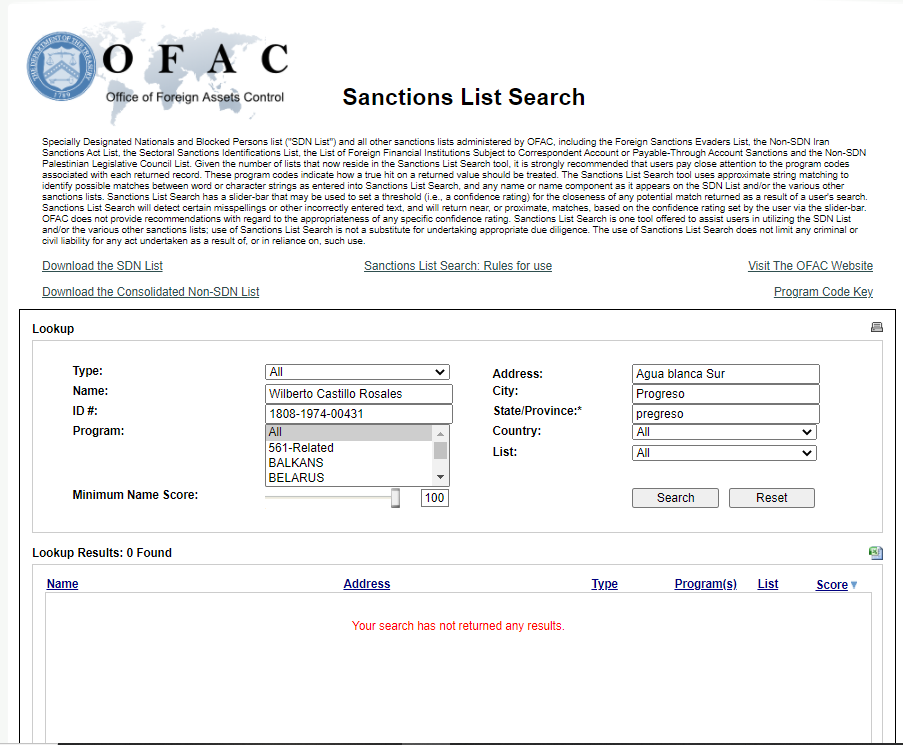Viewport: 903px width, 745px height.
Task: Click the printer icon in Lookup panel
Action: coord(877,327)
